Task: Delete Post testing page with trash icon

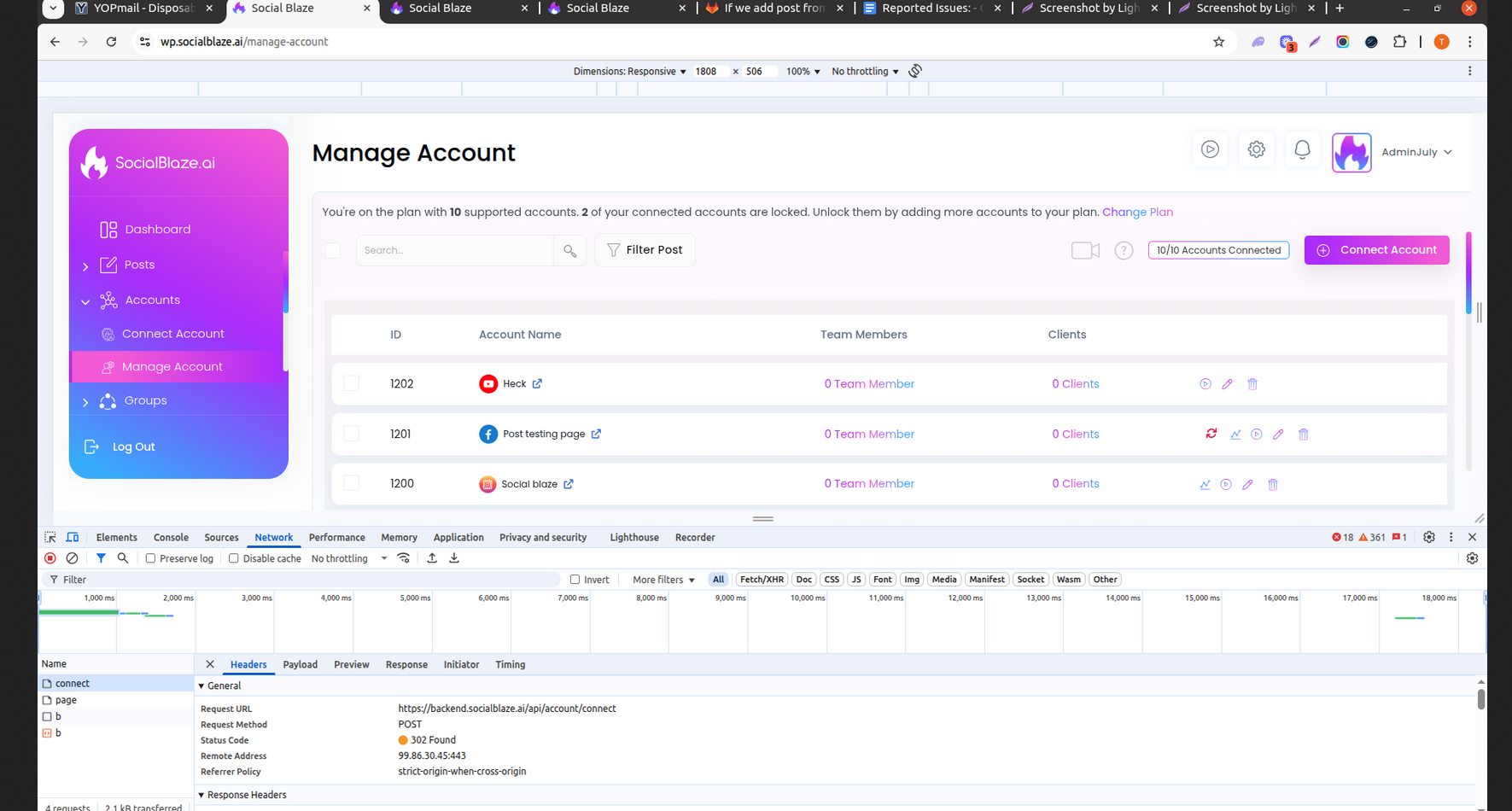Action: click(x=1304, y=435)
